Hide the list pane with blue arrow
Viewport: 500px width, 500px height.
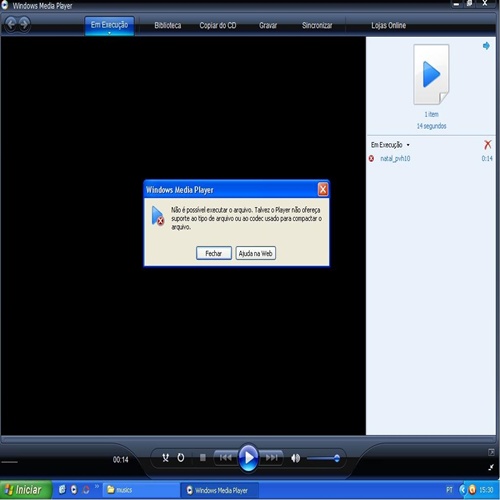[x=486, y=46]
